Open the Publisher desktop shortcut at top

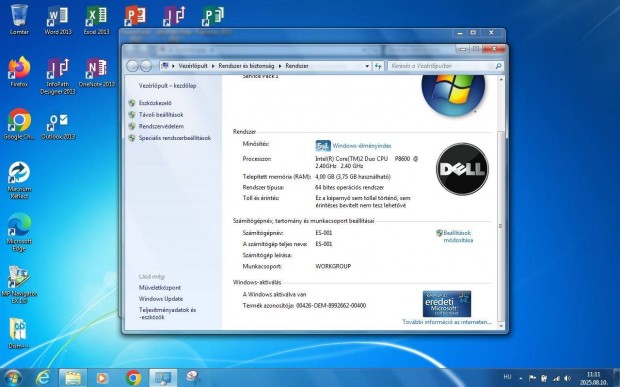pyautogui.click(x=212, y=17)
